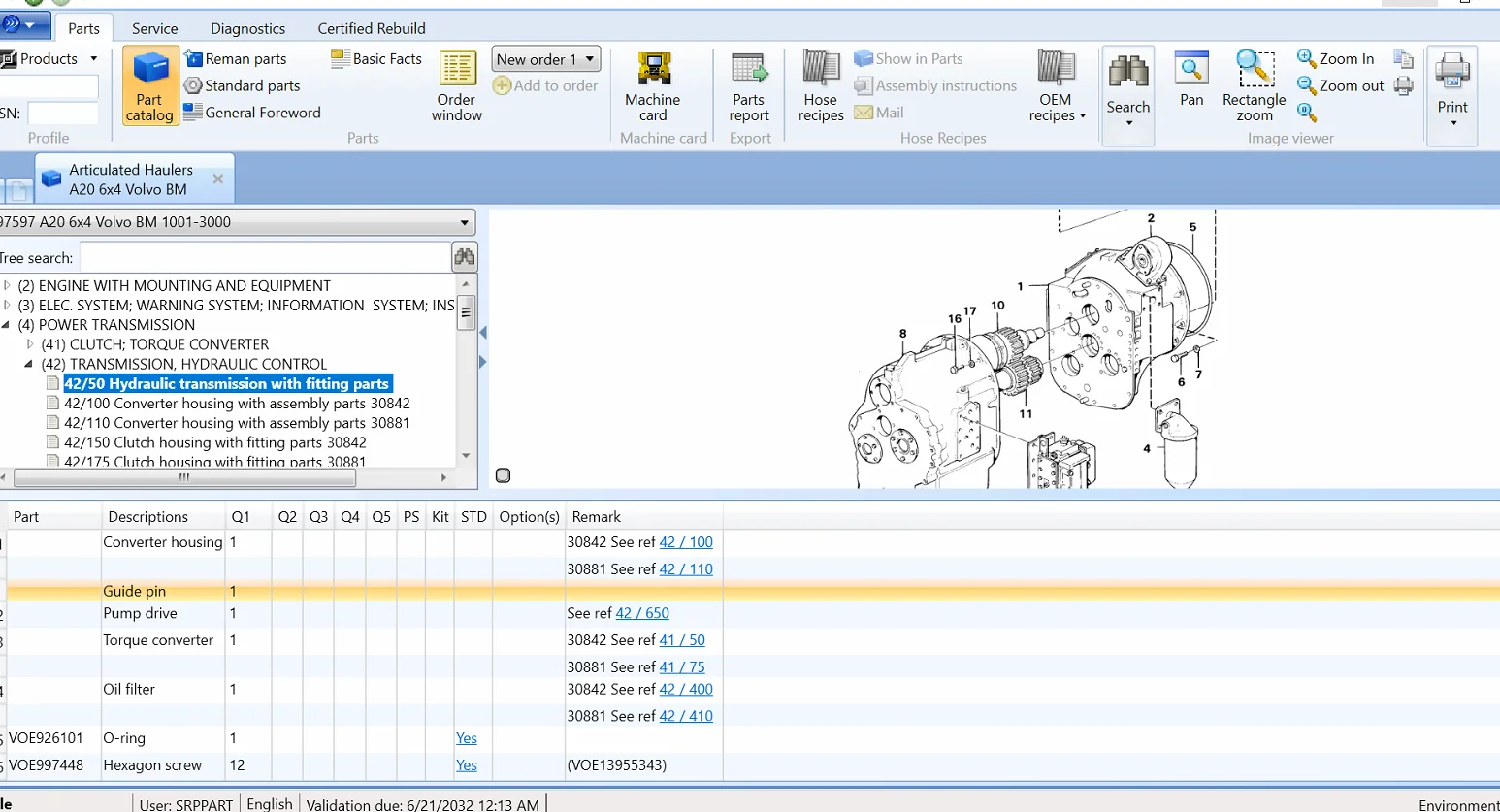
Task: Click the Yes link for VOE926101 O-ring
Action: (x=467, y=738)
